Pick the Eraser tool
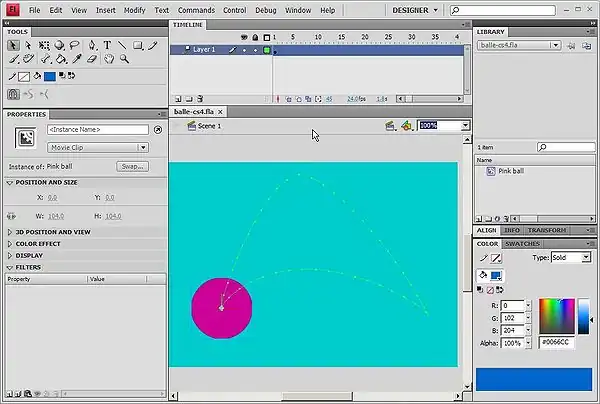Screen dimensions: 600x404 click(x=92, y=59)
